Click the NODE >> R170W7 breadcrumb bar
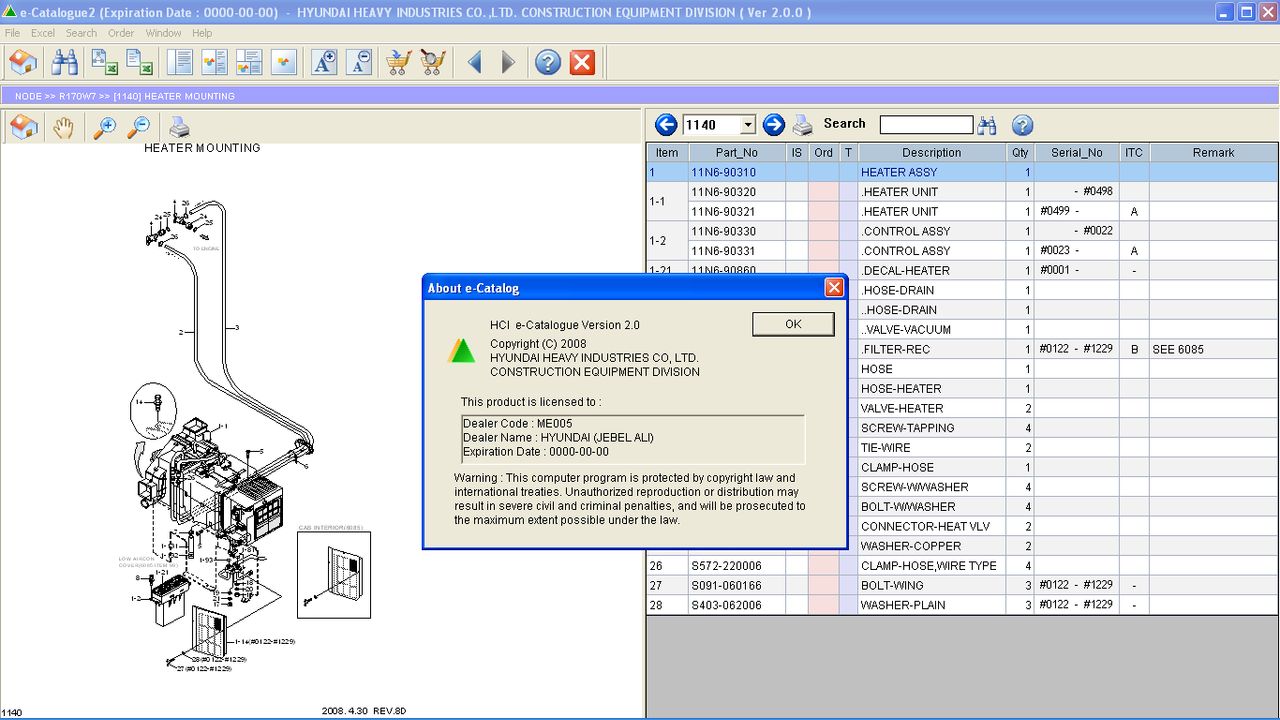Viewport: 1280px width, 720px height. click(640, 96)
